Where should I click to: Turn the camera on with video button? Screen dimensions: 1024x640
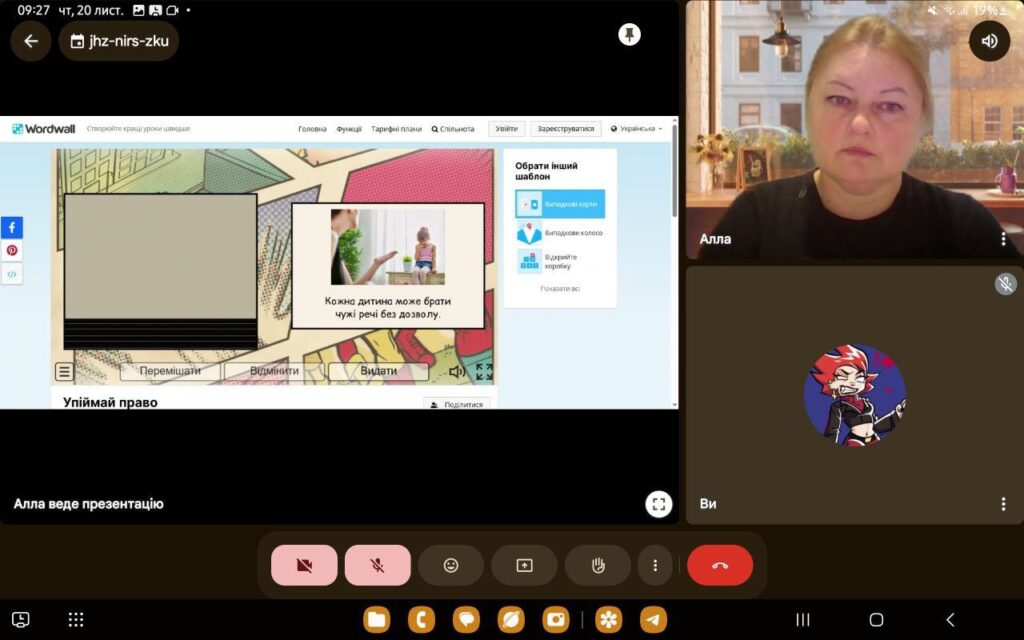[304, 565]
